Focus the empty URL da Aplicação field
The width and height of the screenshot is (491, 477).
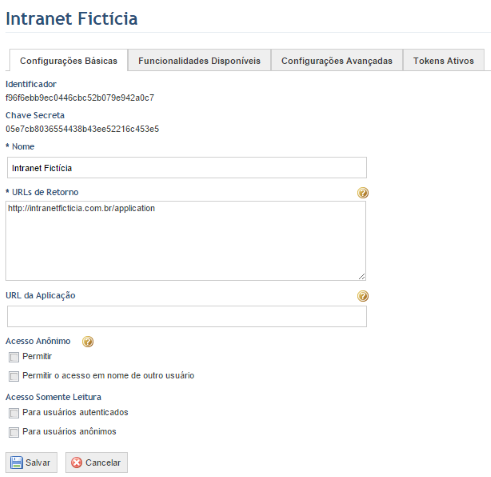pyautogui.click(x=187, y=316)
